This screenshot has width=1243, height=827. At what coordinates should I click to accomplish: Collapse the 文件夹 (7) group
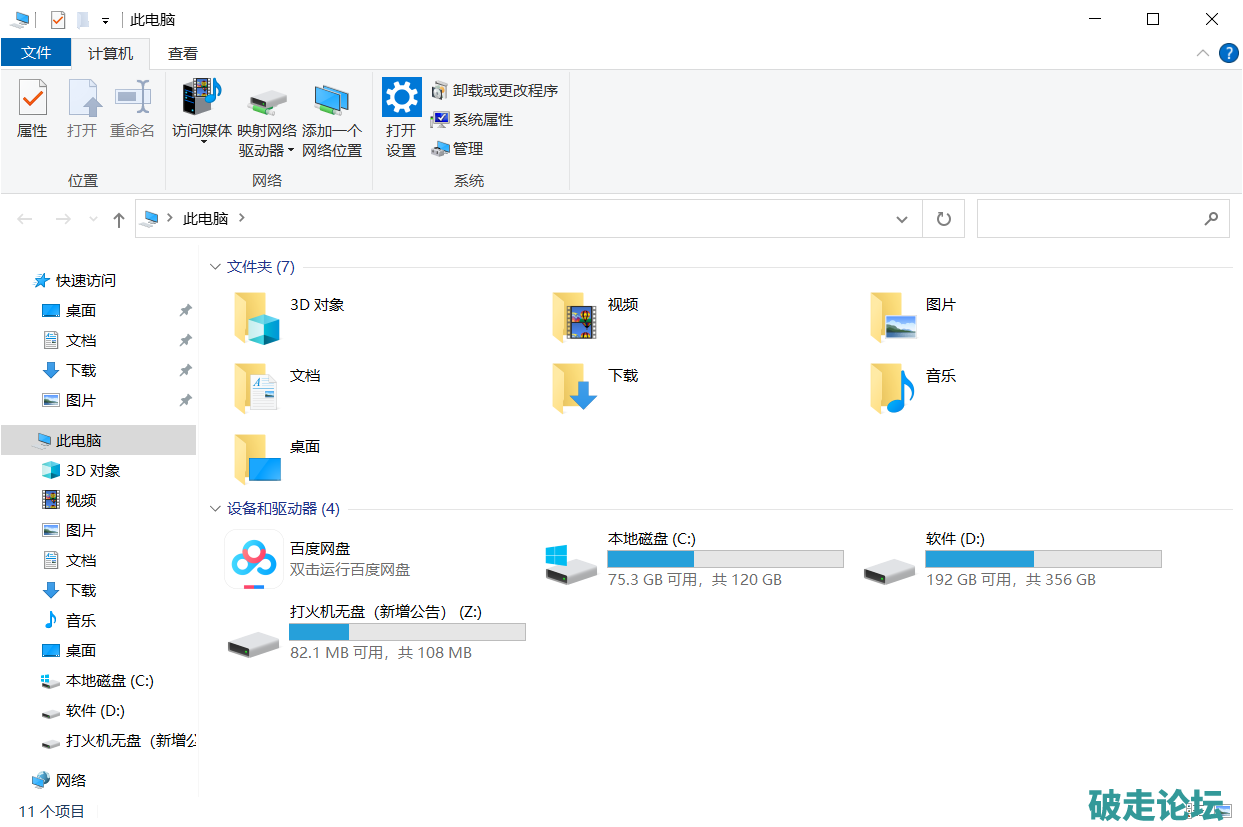click(x=215, y=267)
